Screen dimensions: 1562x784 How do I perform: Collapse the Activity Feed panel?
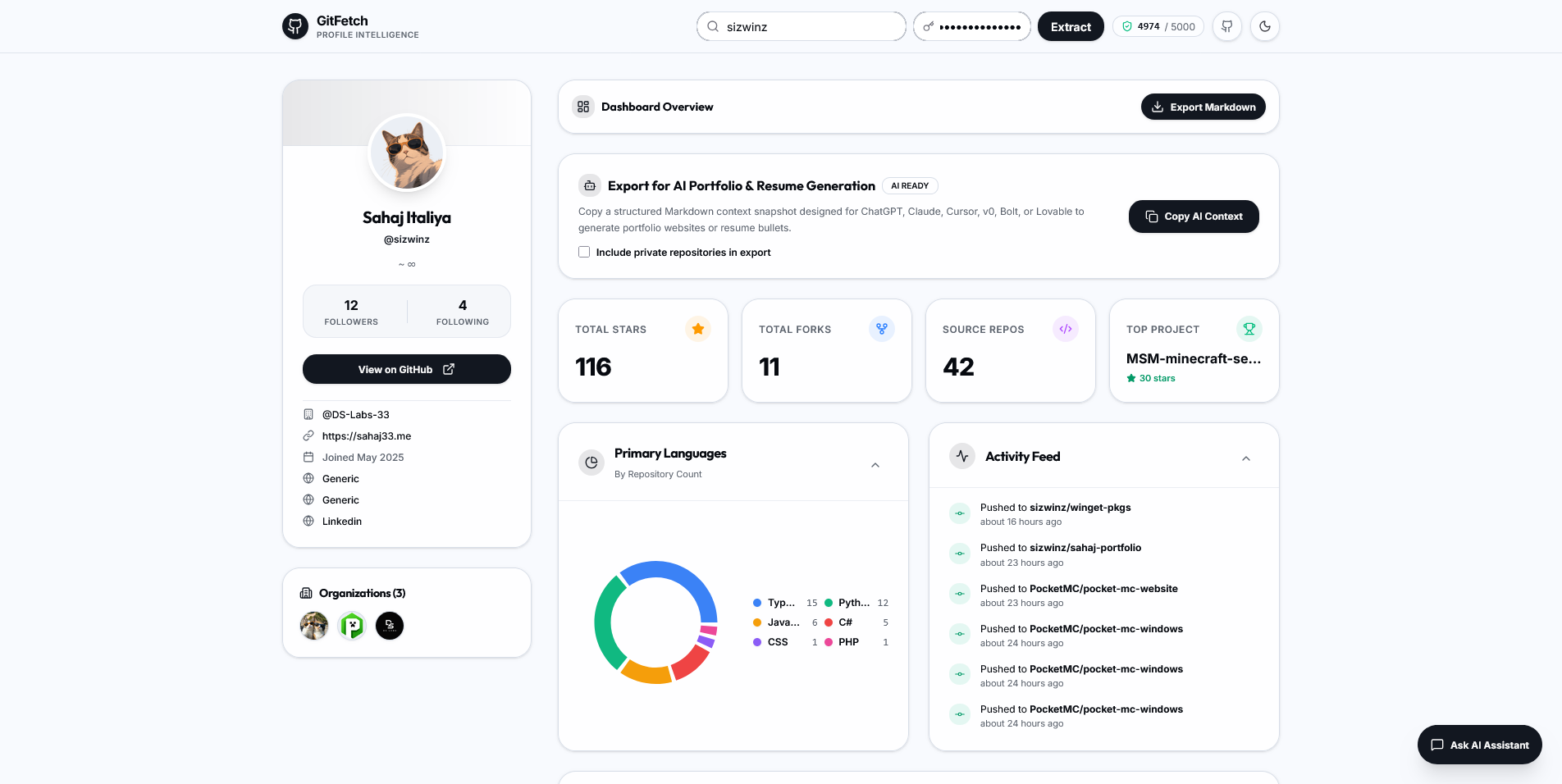(x=1246, y=458)
